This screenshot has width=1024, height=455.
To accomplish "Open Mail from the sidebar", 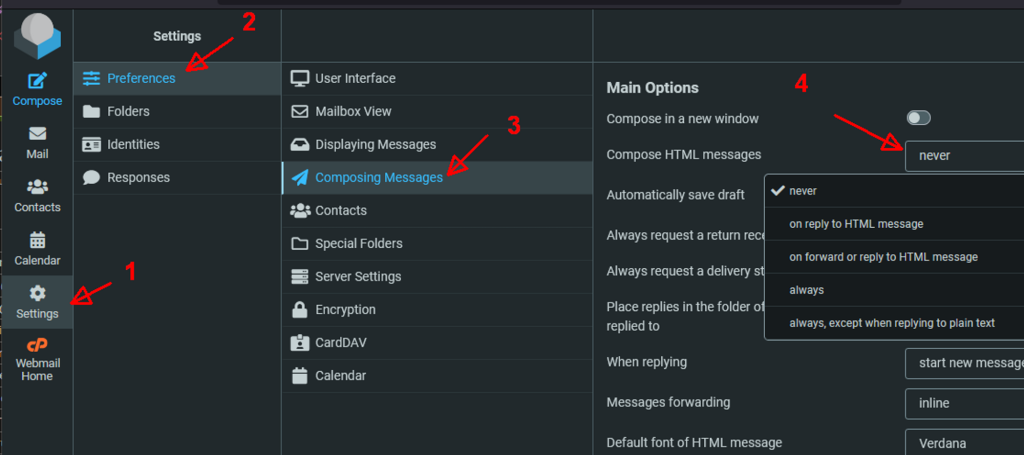I will (x=37, y=135).
